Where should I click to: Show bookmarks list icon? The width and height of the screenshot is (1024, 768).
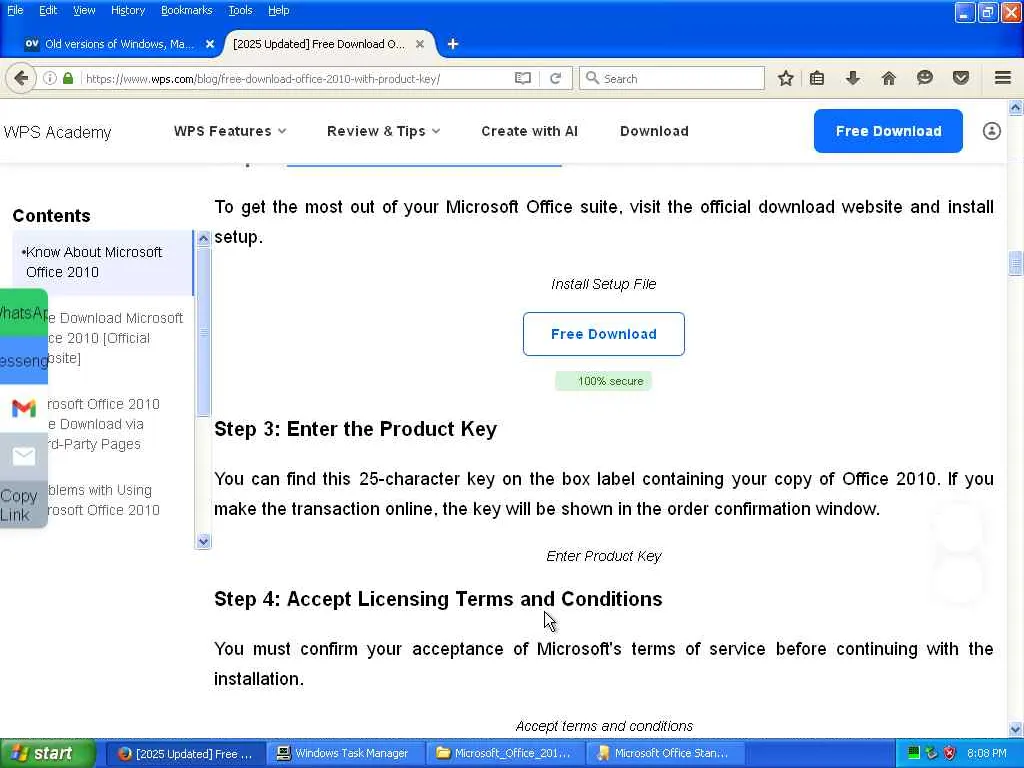[x=817, y=78]
